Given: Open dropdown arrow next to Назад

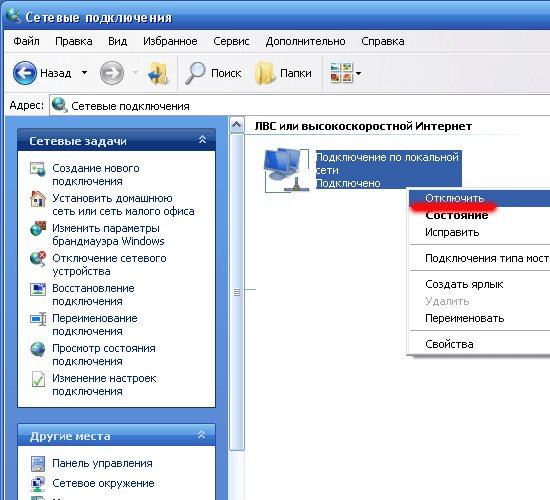Looking at the screenshot, I should click(84, 73).
